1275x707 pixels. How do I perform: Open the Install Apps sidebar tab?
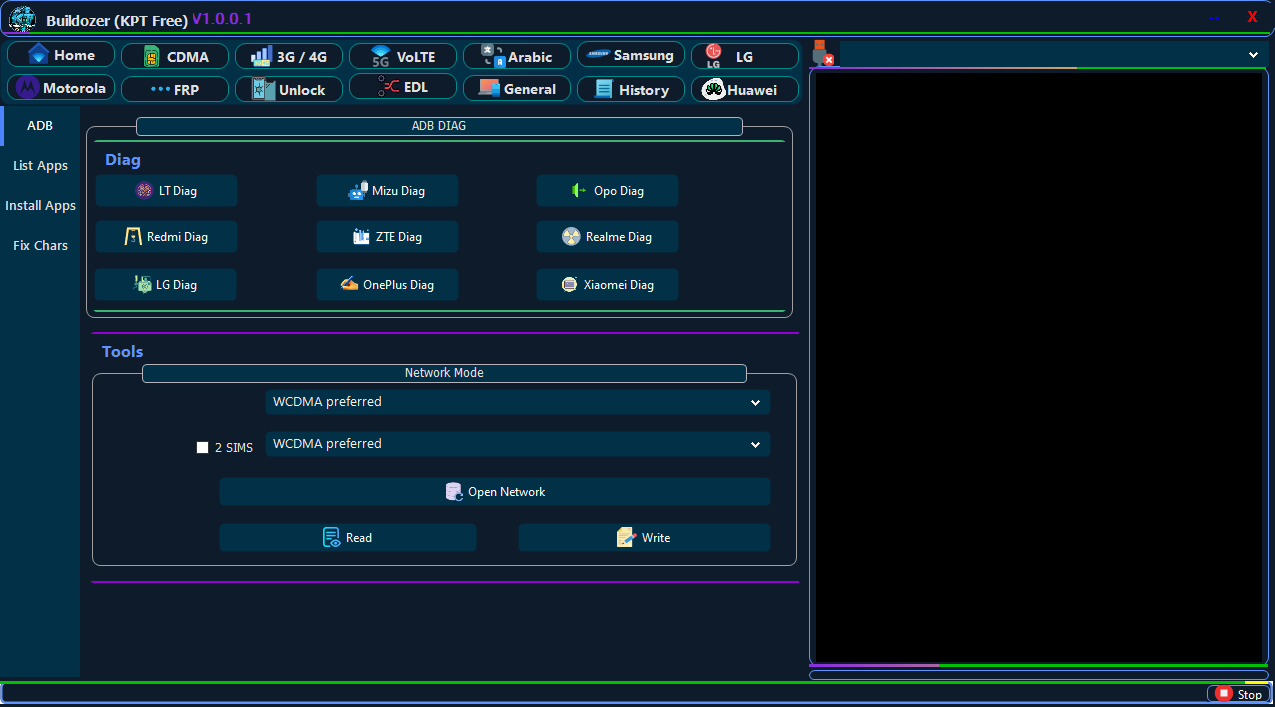(x=40, y=206)
